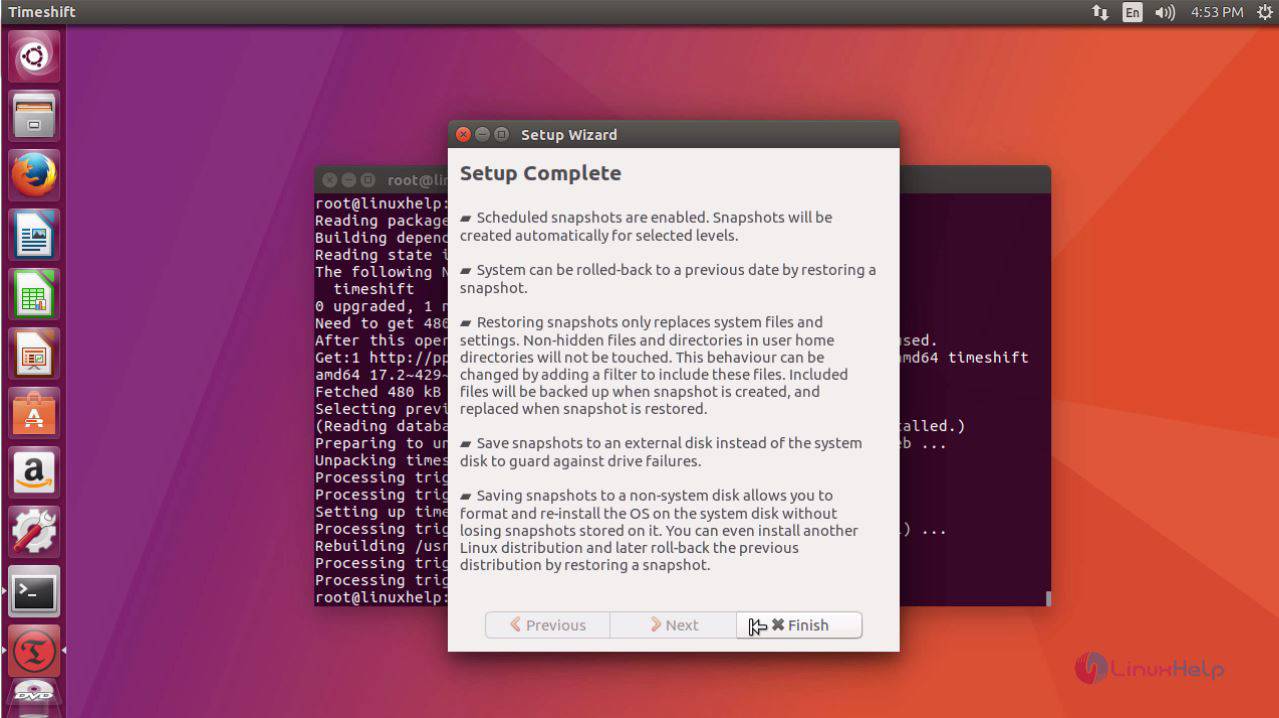
Task: Maximize the Setup Wizard window
Action: tap(501, 135)
